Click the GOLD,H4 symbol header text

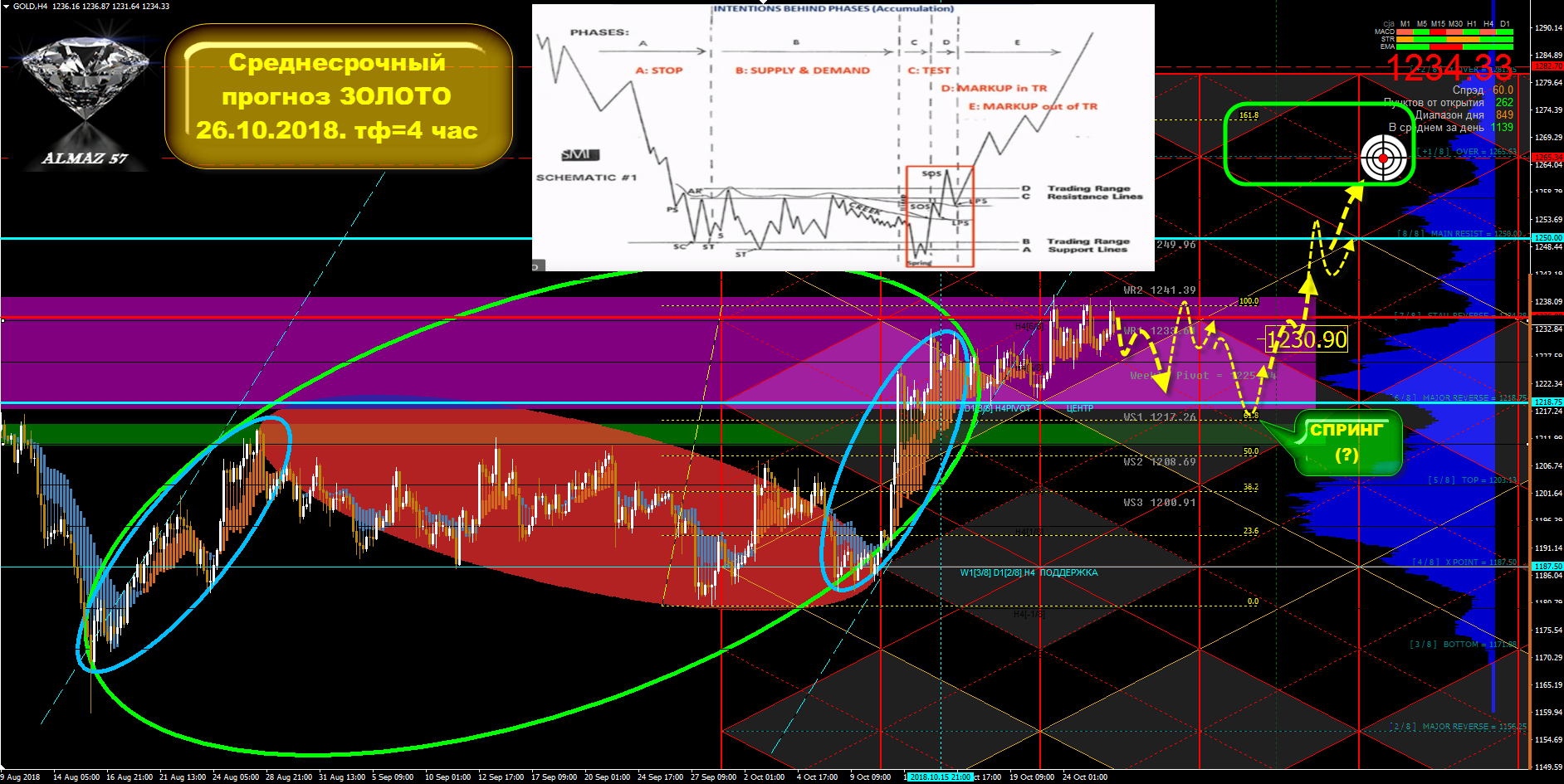point(30,7)
